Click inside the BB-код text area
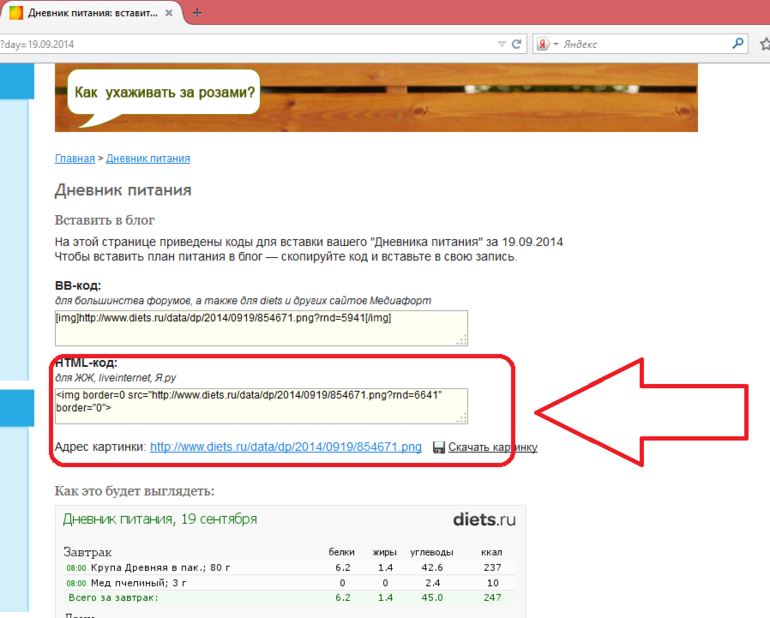 click(x=261, y=328)
